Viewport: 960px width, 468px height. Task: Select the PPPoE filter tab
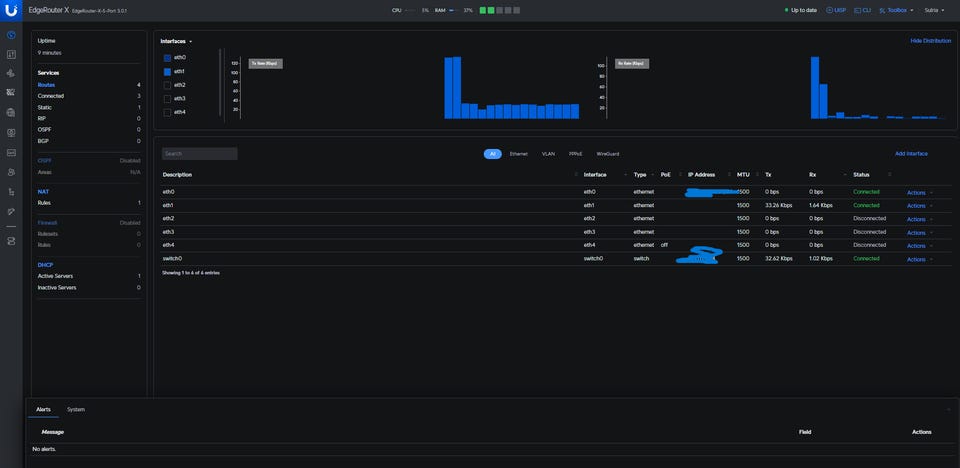pyautogui.click(x=576, y=154)
